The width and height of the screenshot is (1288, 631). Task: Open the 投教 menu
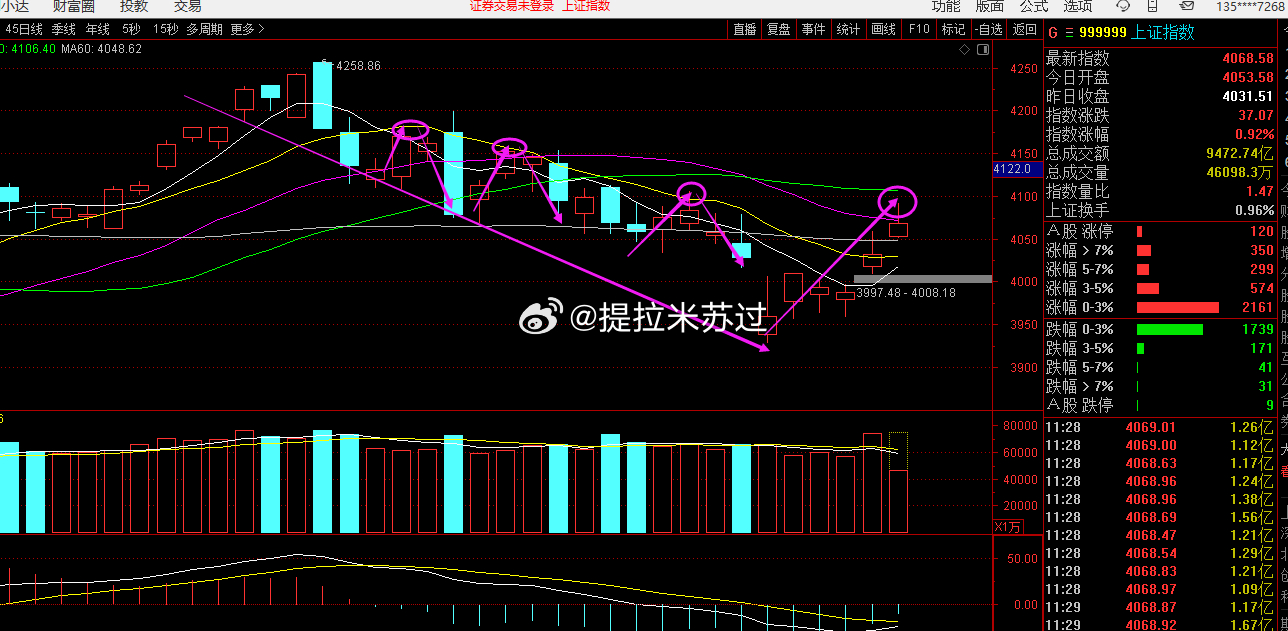point(134,5)
